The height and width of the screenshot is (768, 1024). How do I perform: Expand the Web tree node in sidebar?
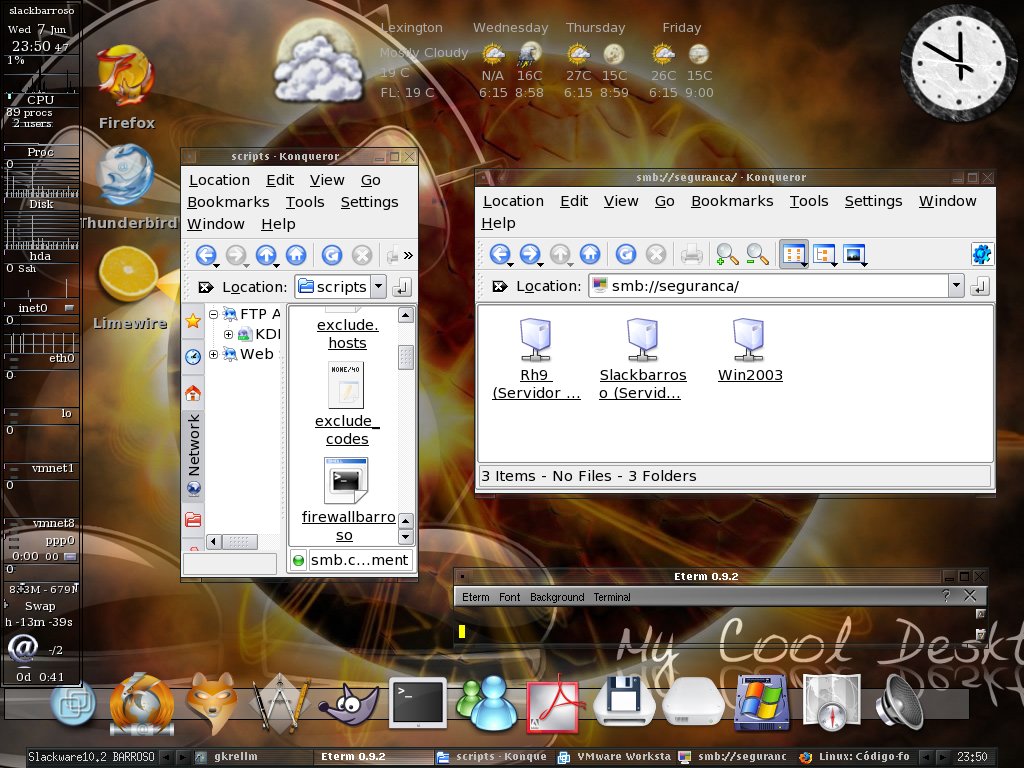point(214,354)
